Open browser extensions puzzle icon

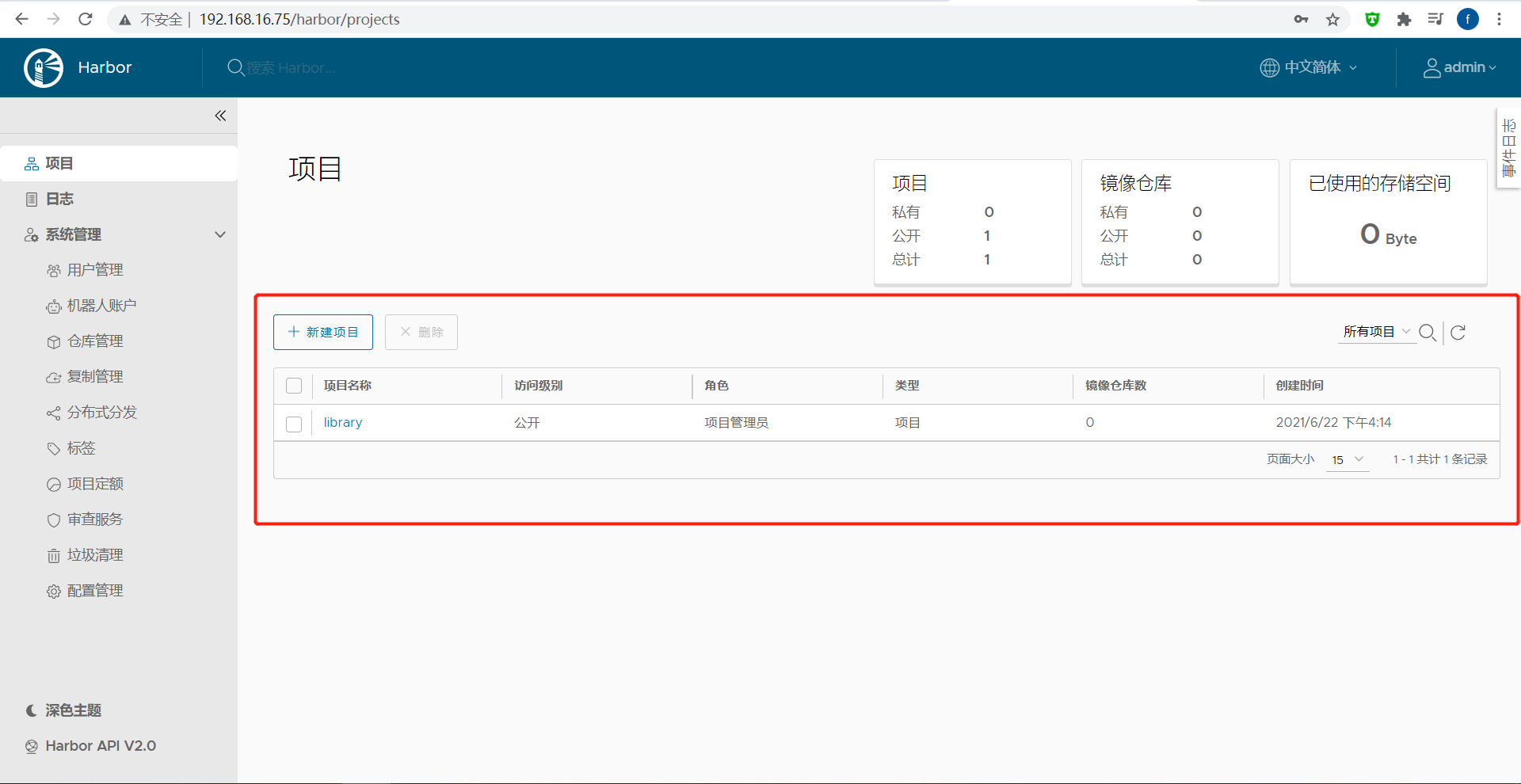1404,20
